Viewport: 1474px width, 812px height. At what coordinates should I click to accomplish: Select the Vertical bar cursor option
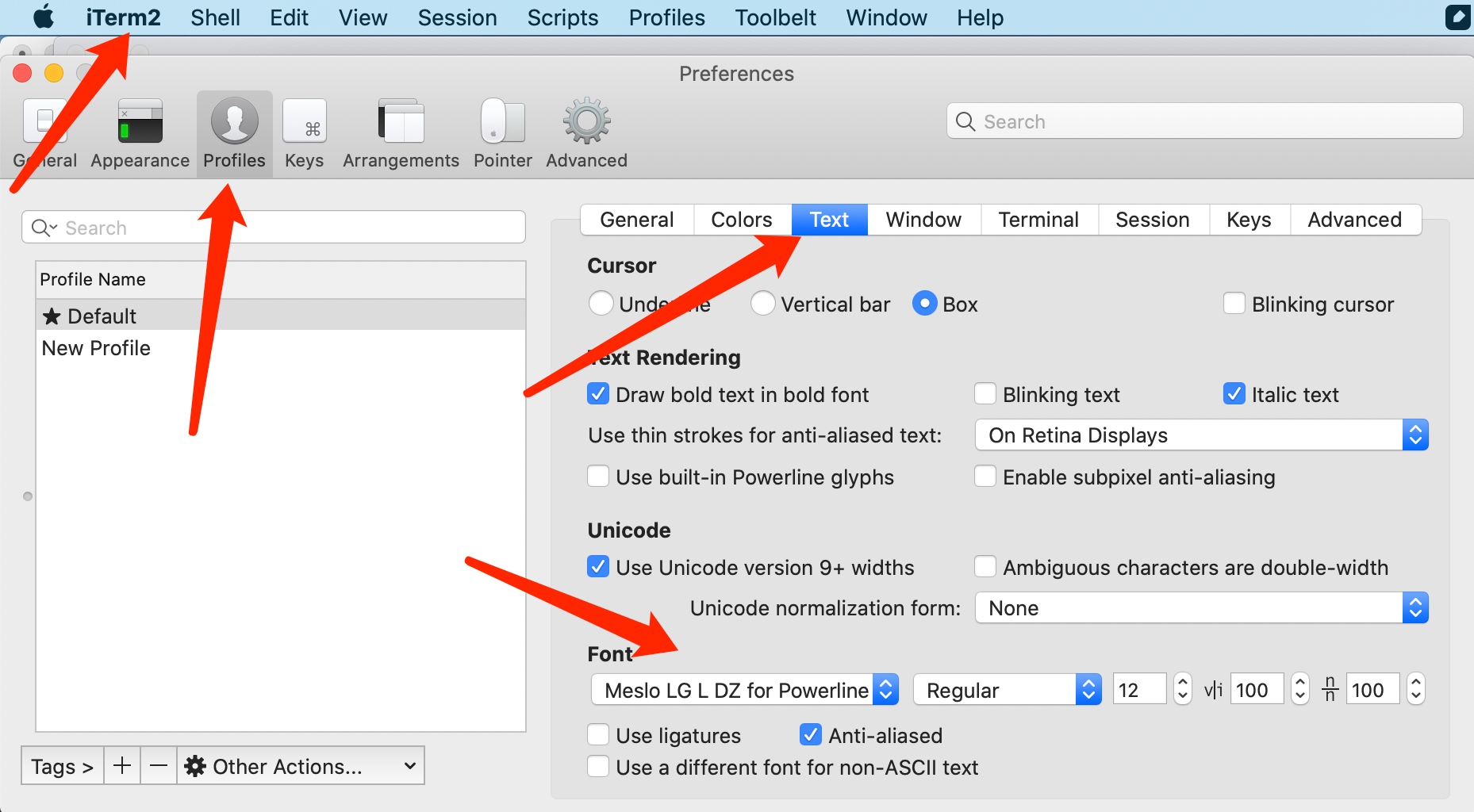click(762, 304)
